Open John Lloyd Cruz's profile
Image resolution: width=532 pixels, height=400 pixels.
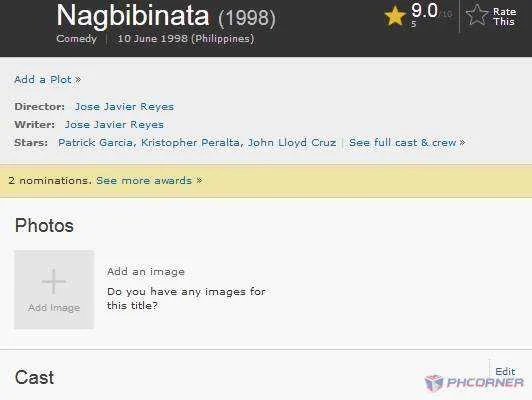click(x=292, y=142)
